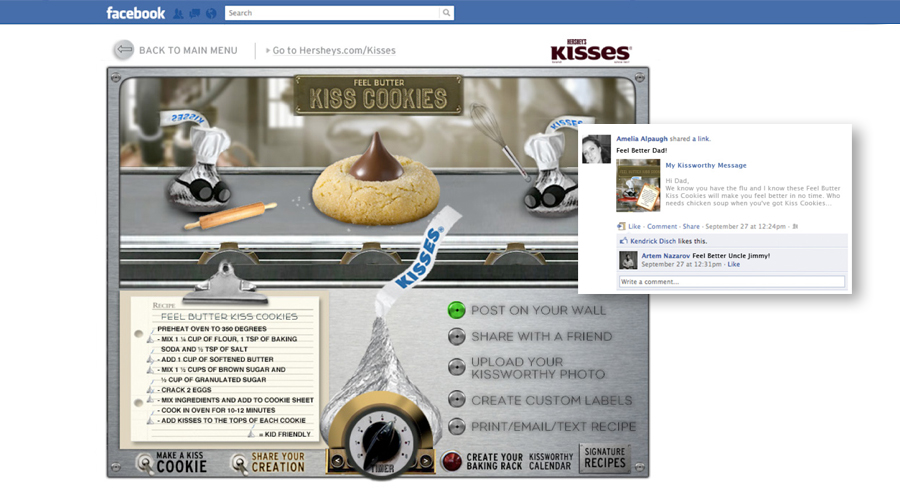The width and height of the screenshot is (900, 500).
Task: Flip the Make A Kiss Cookie switch
Action: point(144,463)
